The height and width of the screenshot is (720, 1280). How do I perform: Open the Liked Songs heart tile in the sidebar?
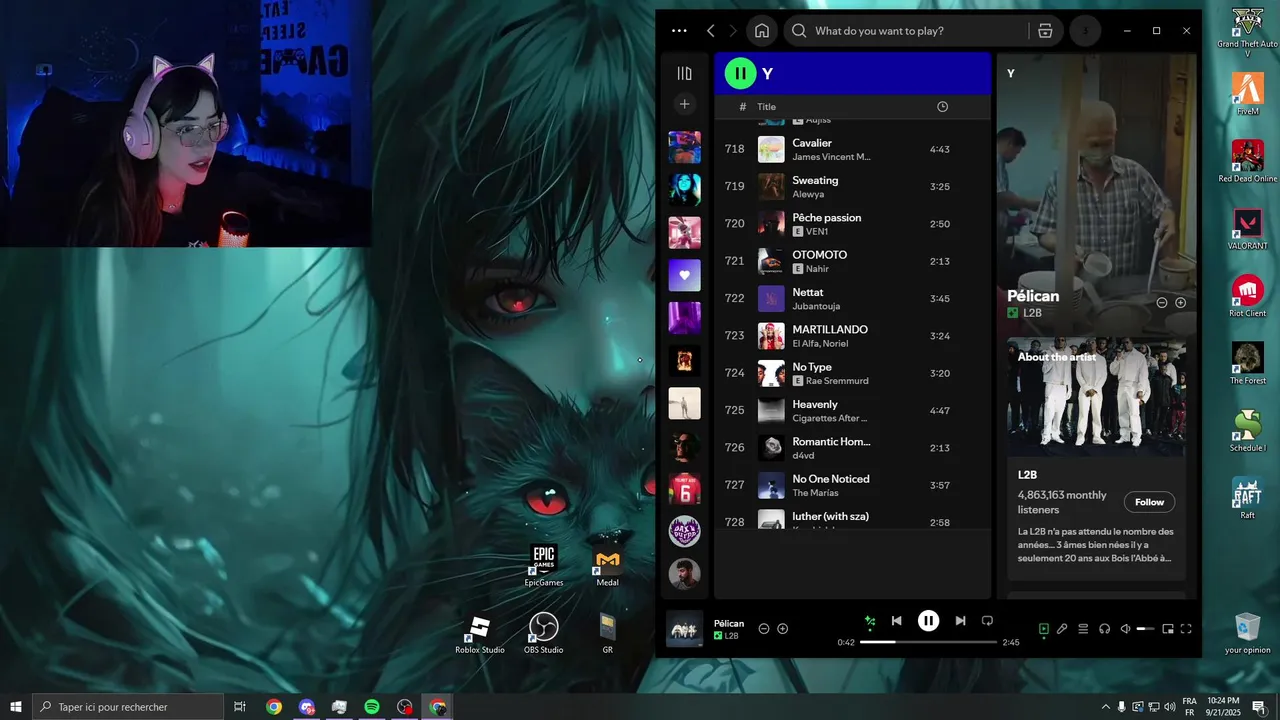point(684,275)
